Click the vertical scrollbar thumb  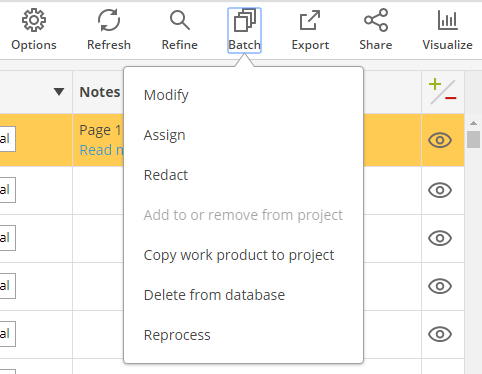pyautogui.click(x=473, y=139)
